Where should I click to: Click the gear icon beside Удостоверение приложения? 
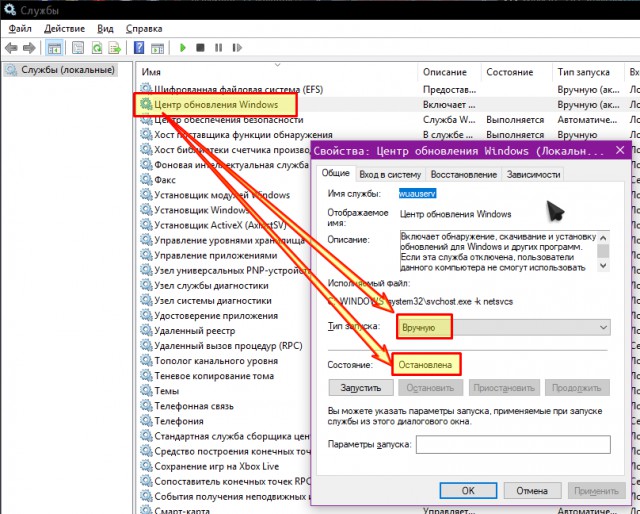(146, 315)
